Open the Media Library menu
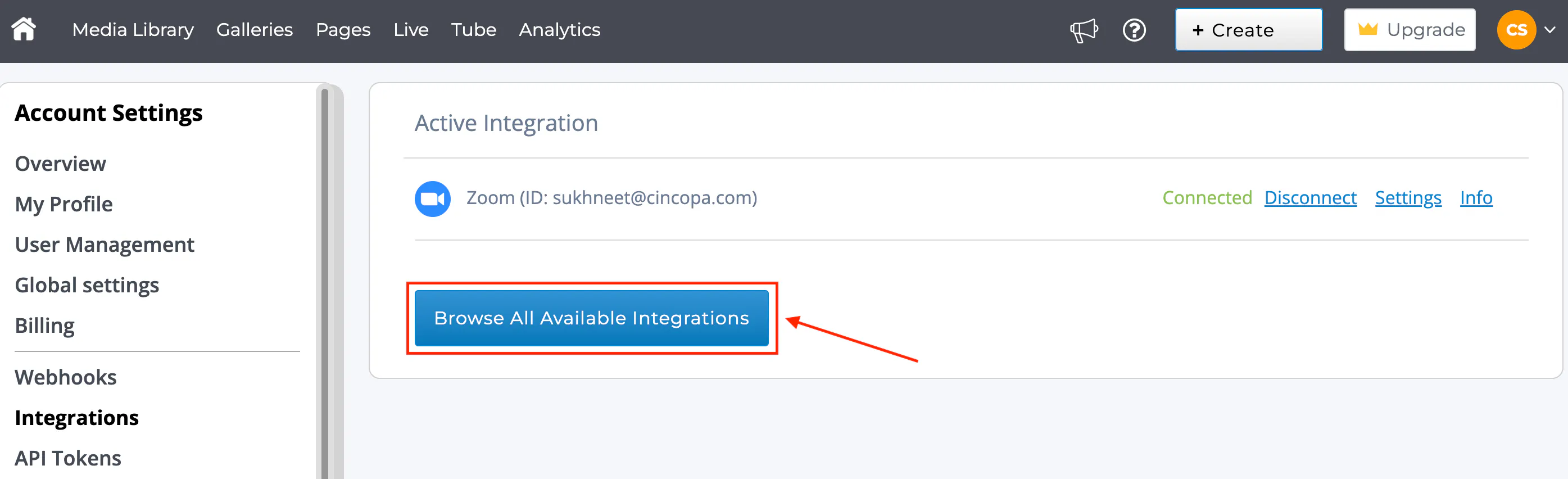This screenshot has width=1568, height=479. tap(133, 30)
